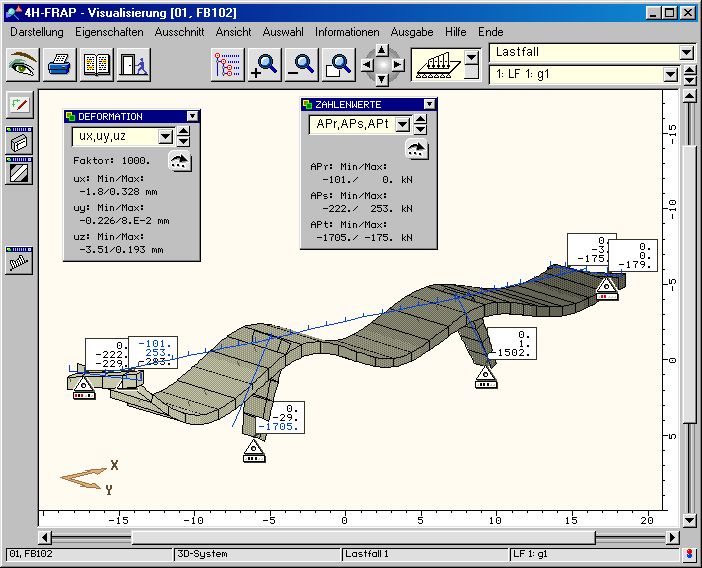Click the exit door icon

click(x=132, y=65)
